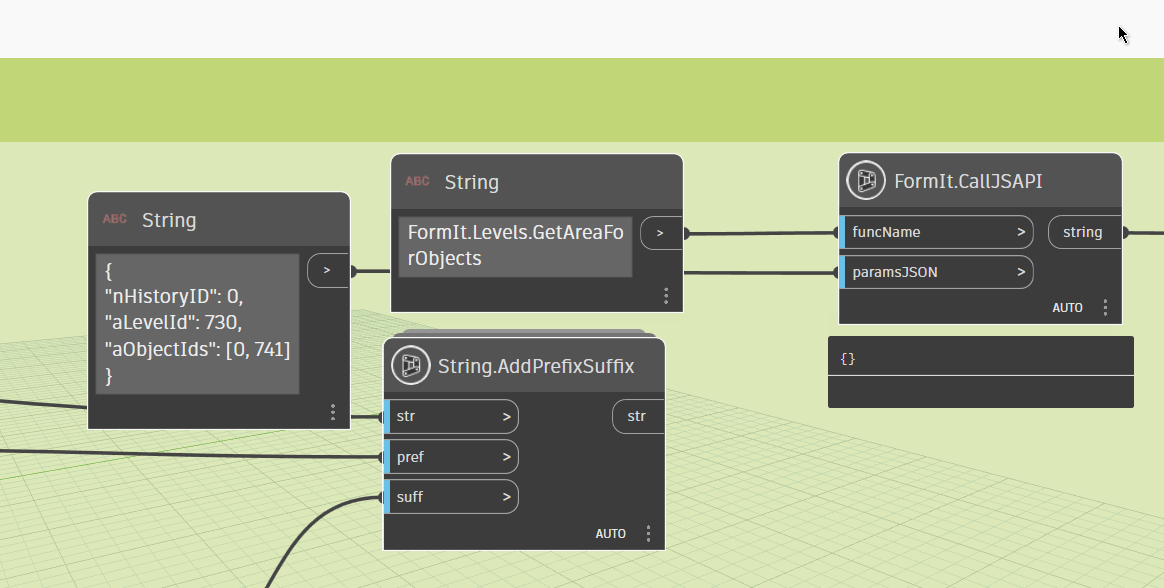The width and height of the screenshot is (1164, 588).
Task: Click the ABC icon on the JSON String node
Action: 114,219
